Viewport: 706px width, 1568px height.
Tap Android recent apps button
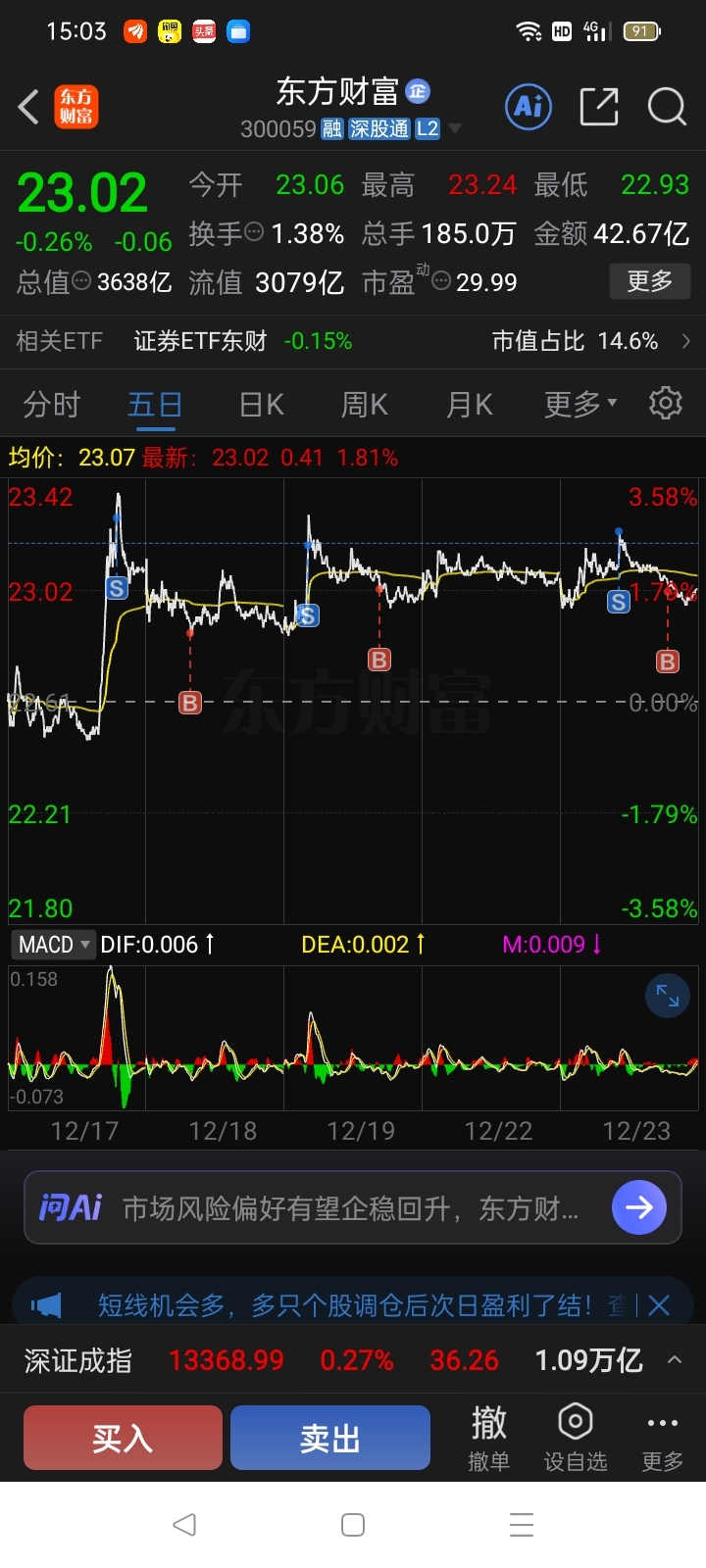[x=522, y=1524]
